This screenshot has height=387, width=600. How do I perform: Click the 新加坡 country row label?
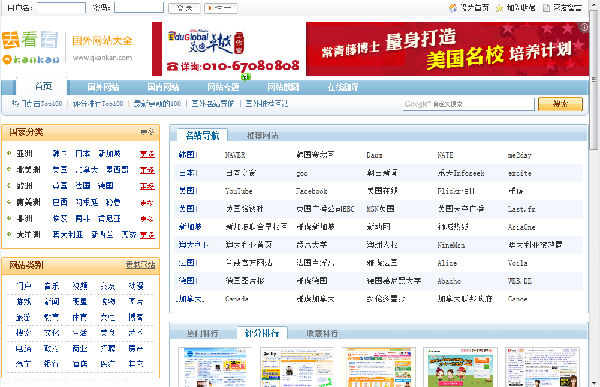point(190,227)
